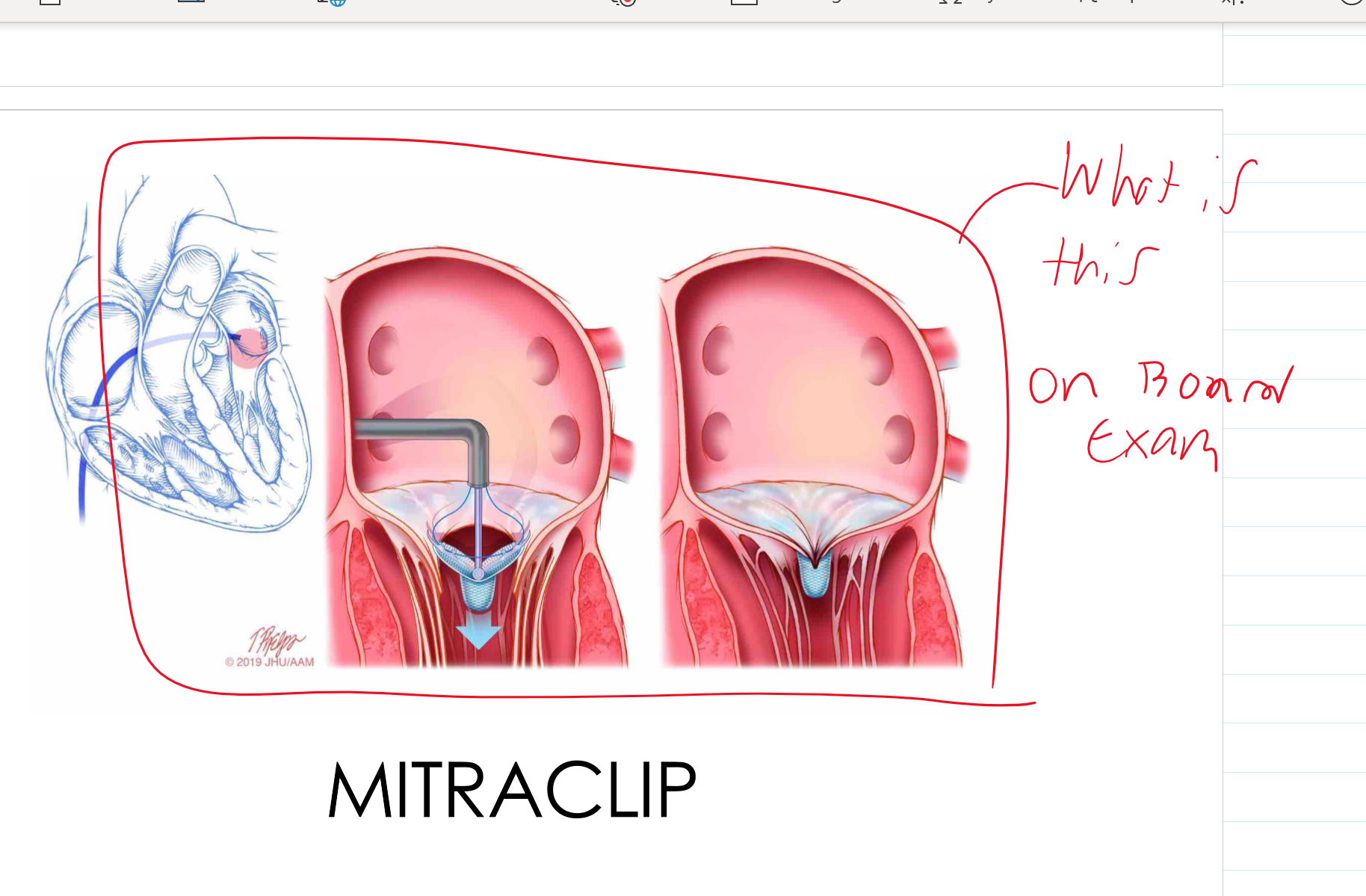Click the 2019 JHU/AAM copyright label
The width and height of the screenshot is (1366, 896).
[269, 662]
